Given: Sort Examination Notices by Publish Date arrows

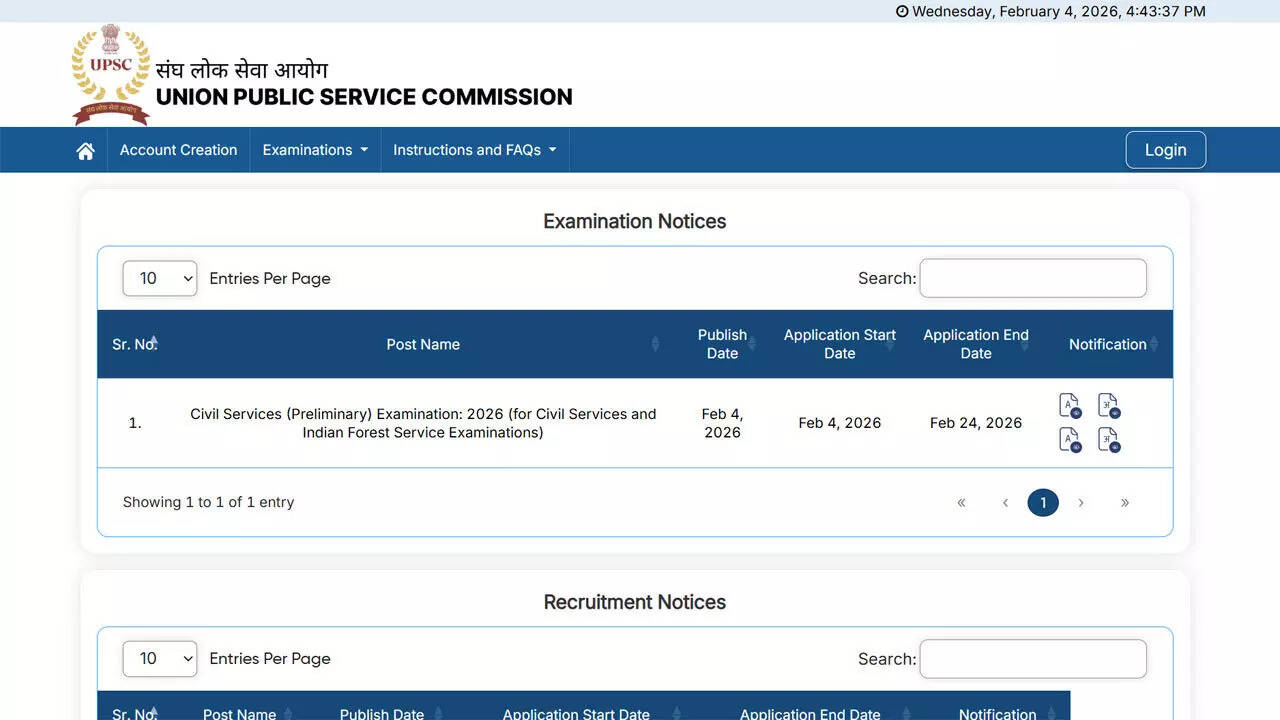Looking at the screenshot, I should (751, 344).
